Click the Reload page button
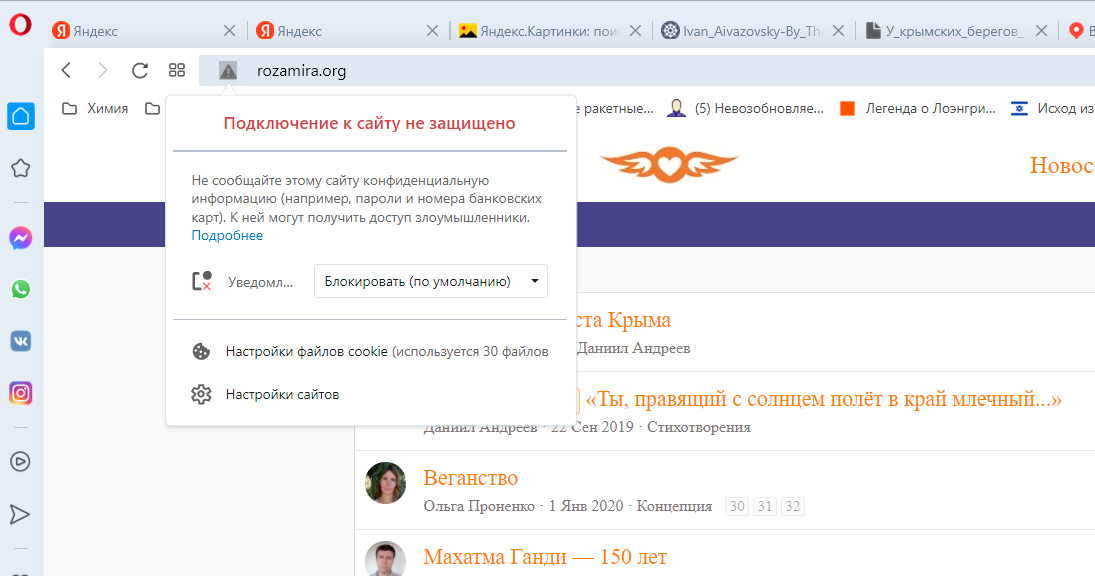1095x576 pixels. pos(140,70)
